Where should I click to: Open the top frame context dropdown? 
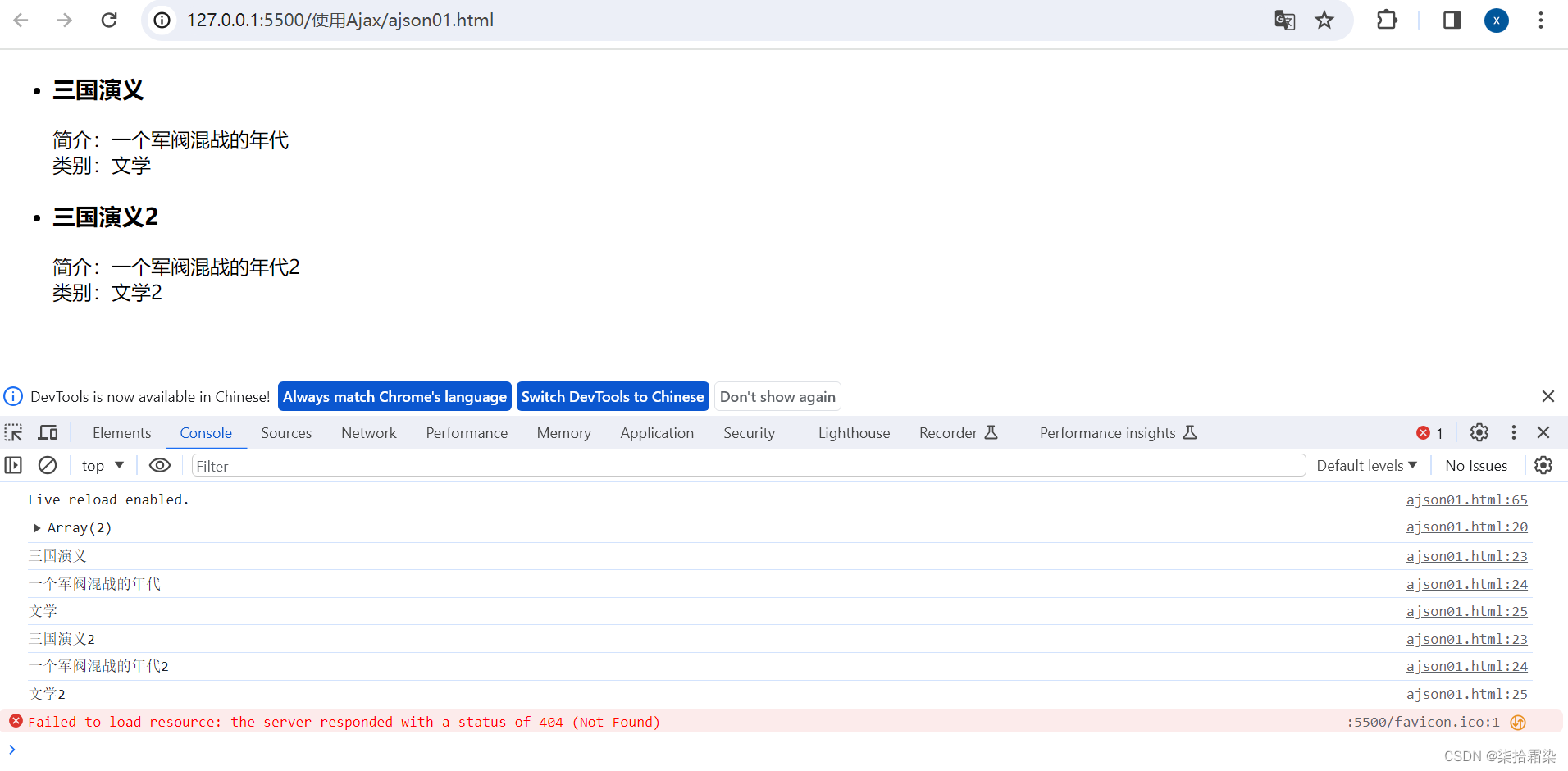pos(101,465)
